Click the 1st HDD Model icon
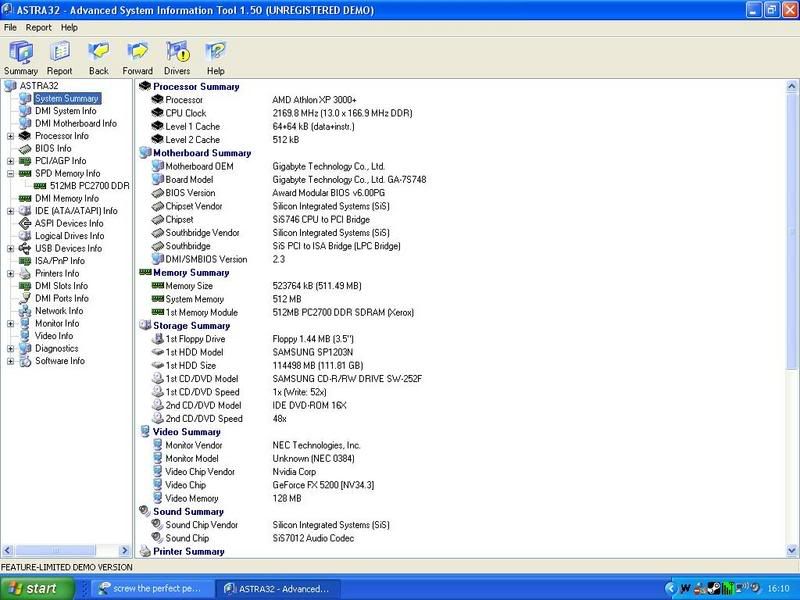This screenshot has height=600, width=800. (158, 352)
